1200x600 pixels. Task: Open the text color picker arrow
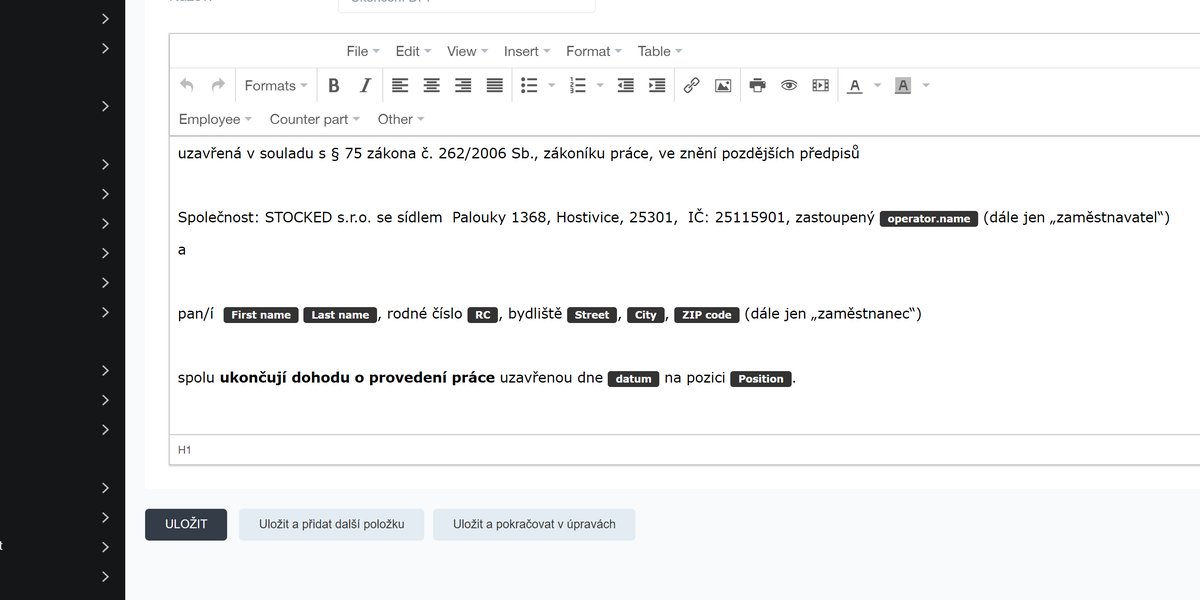(878, 86)
